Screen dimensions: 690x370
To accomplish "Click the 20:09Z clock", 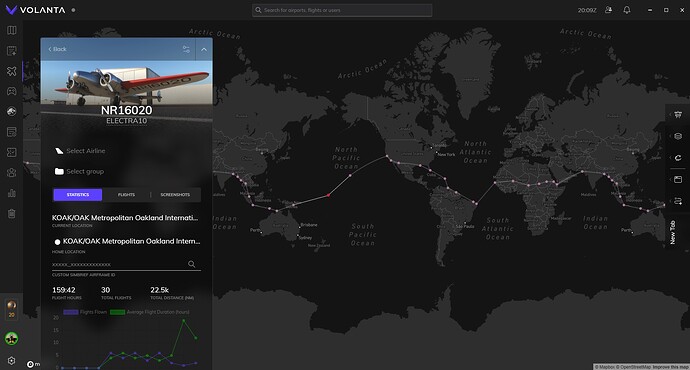I will (587, 10).
